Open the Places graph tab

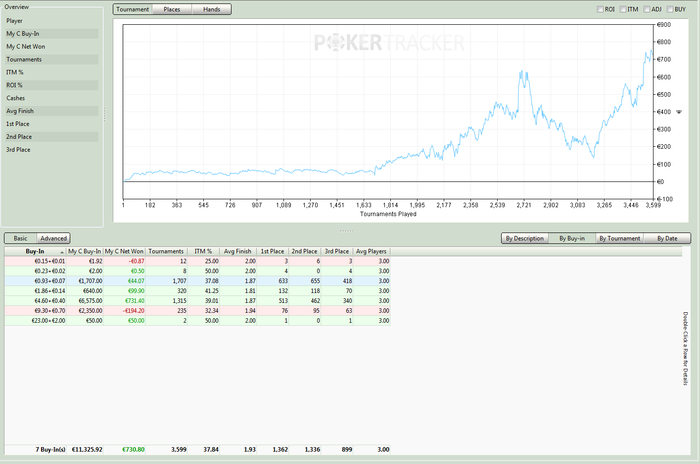[172, 9]
